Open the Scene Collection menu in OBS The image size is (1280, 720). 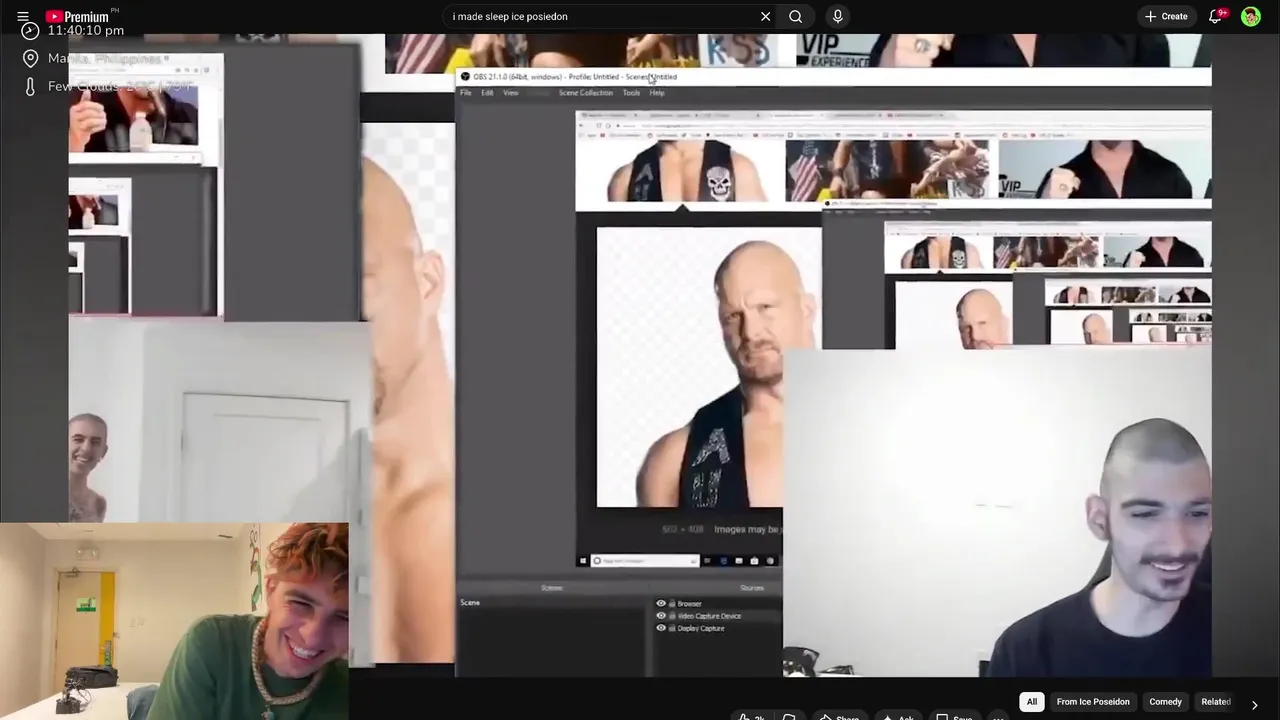click(586, 93)
